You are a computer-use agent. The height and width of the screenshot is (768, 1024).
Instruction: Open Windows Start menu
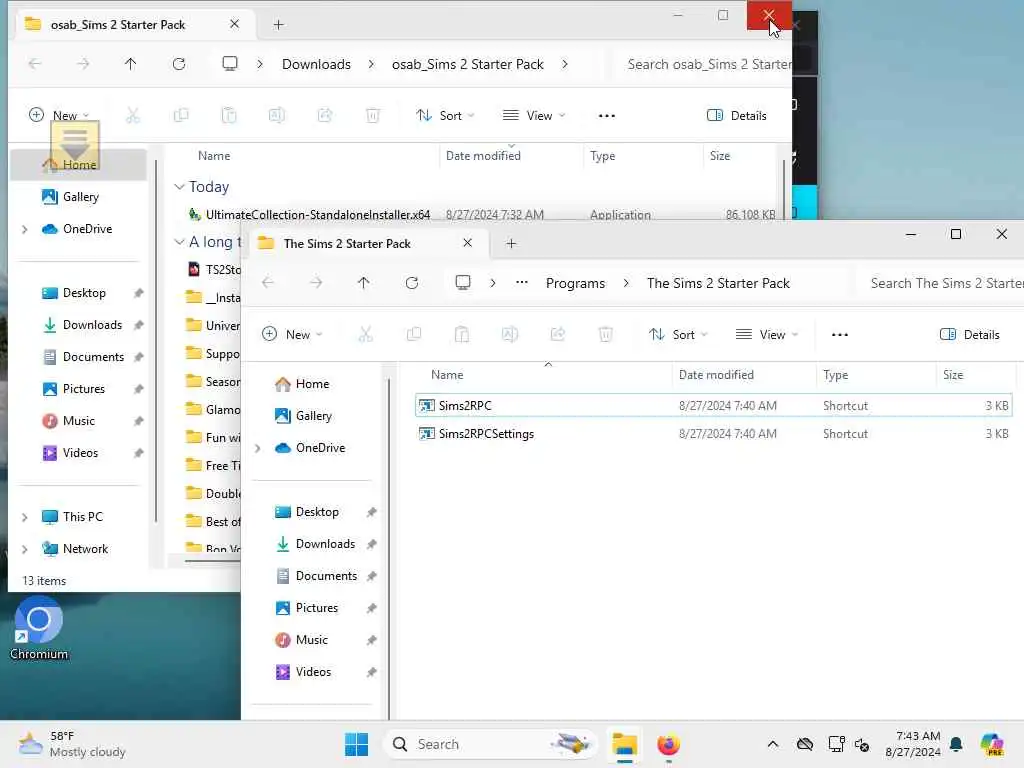tap(357, 744)
